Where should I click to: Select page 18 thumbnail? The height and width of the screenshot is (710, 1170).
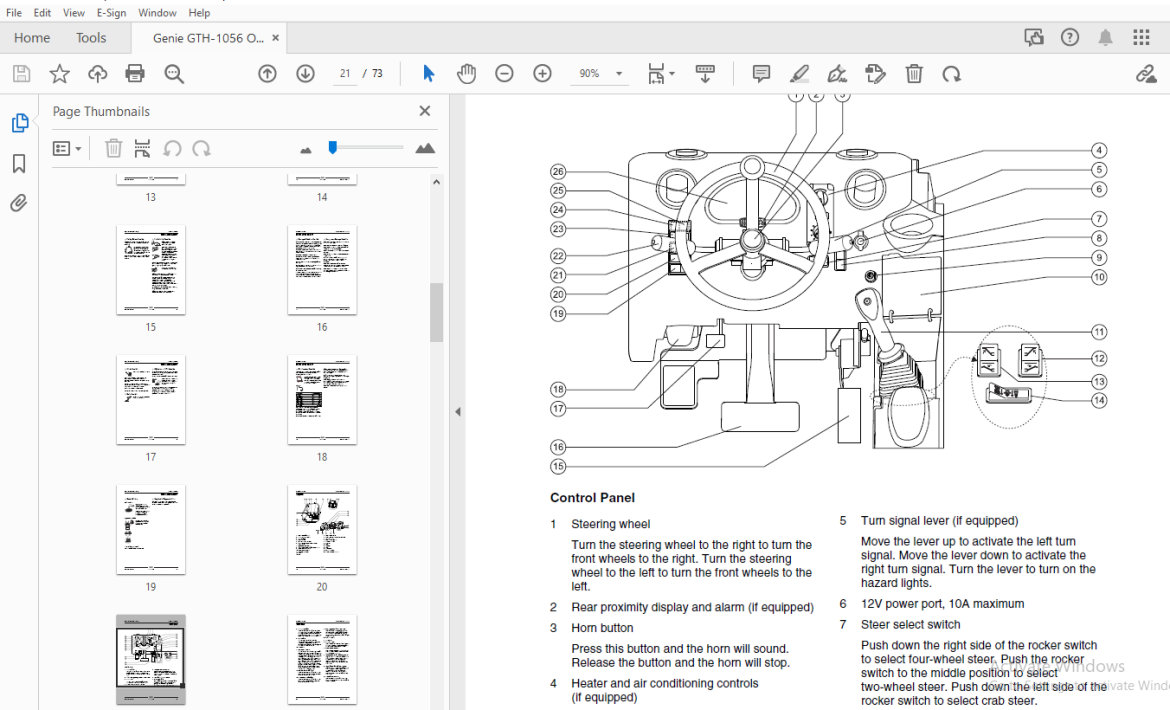(x=322, y=399)
